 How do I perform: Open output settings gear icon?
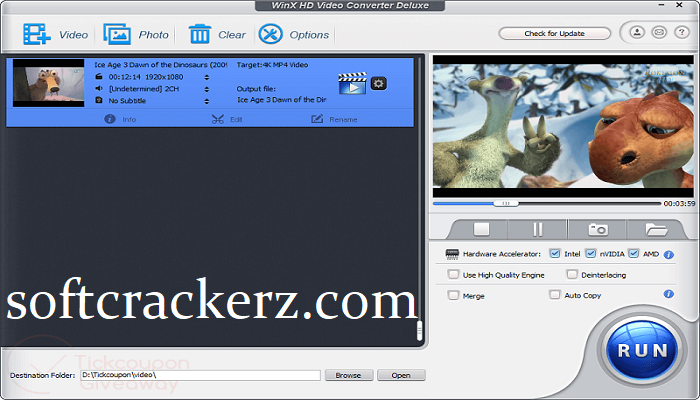(x=379, y=83)
